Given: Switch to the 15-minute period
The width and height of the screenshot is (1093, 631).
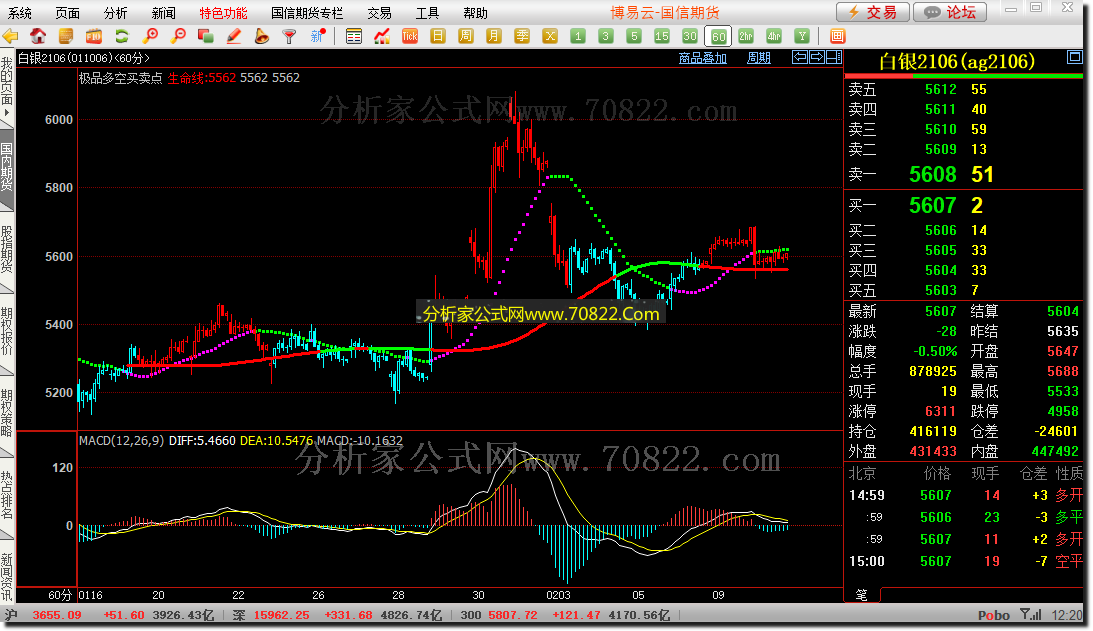Looking at the screenshot, I should 662,36.
